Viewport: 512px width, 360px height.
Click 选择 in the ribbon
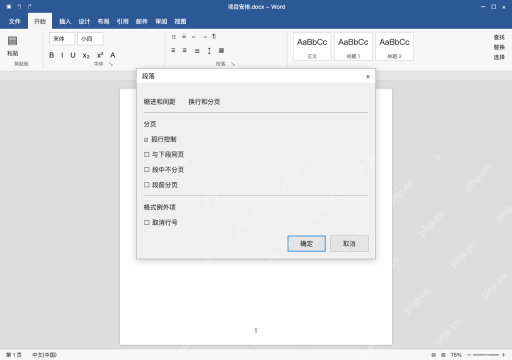(499, 57)
